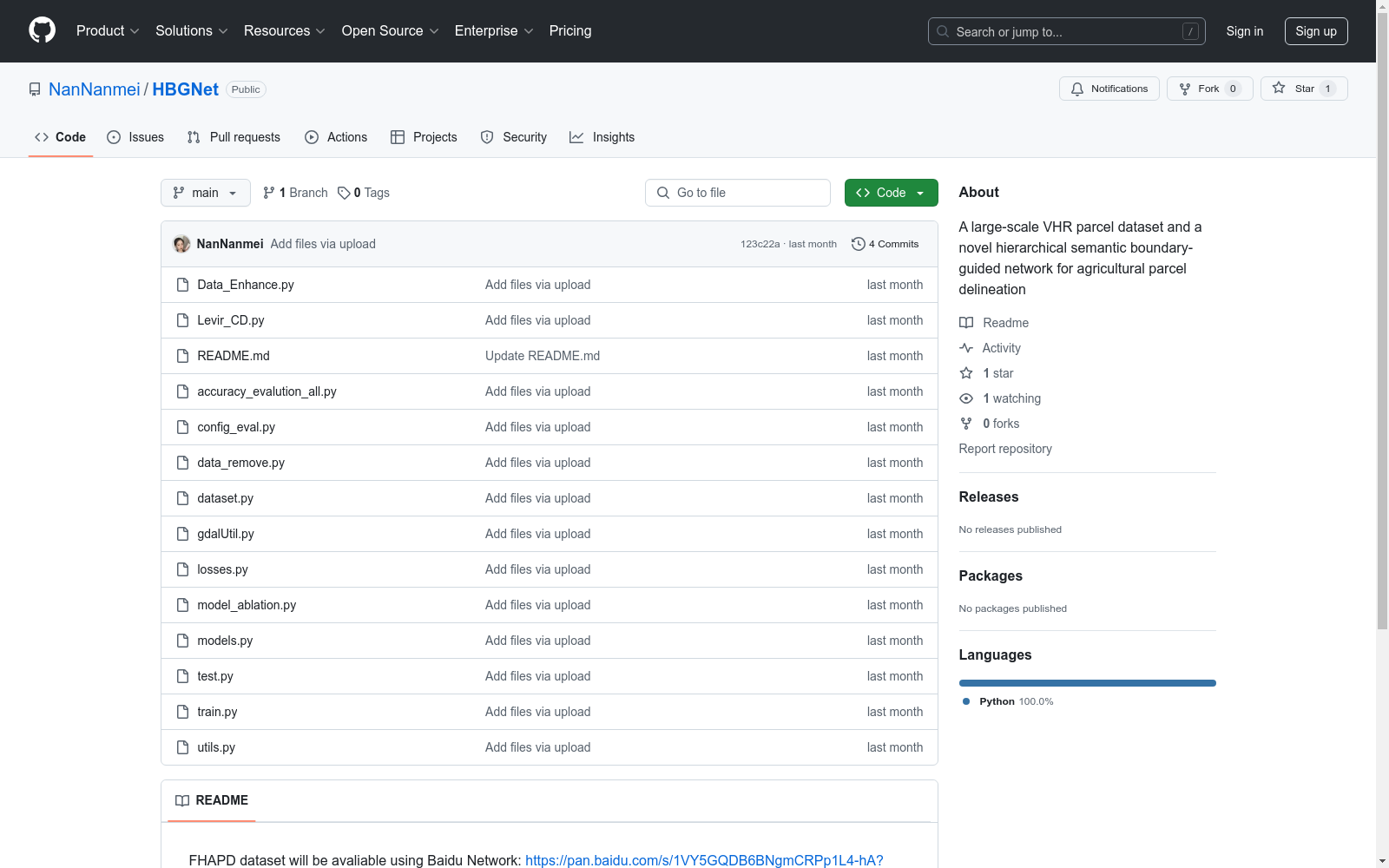Click the Sign up button
Viewport: 1389px width, 868px height.
1316,31
